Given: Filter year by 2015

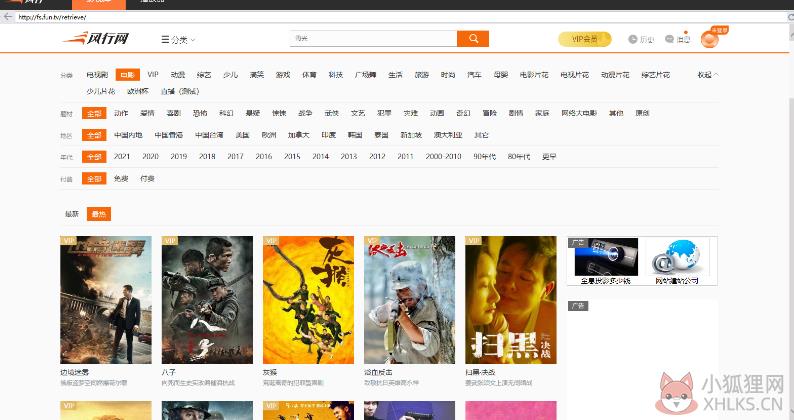Looking at the screenshot, I should pyautogui.click(x=292, y=157).
